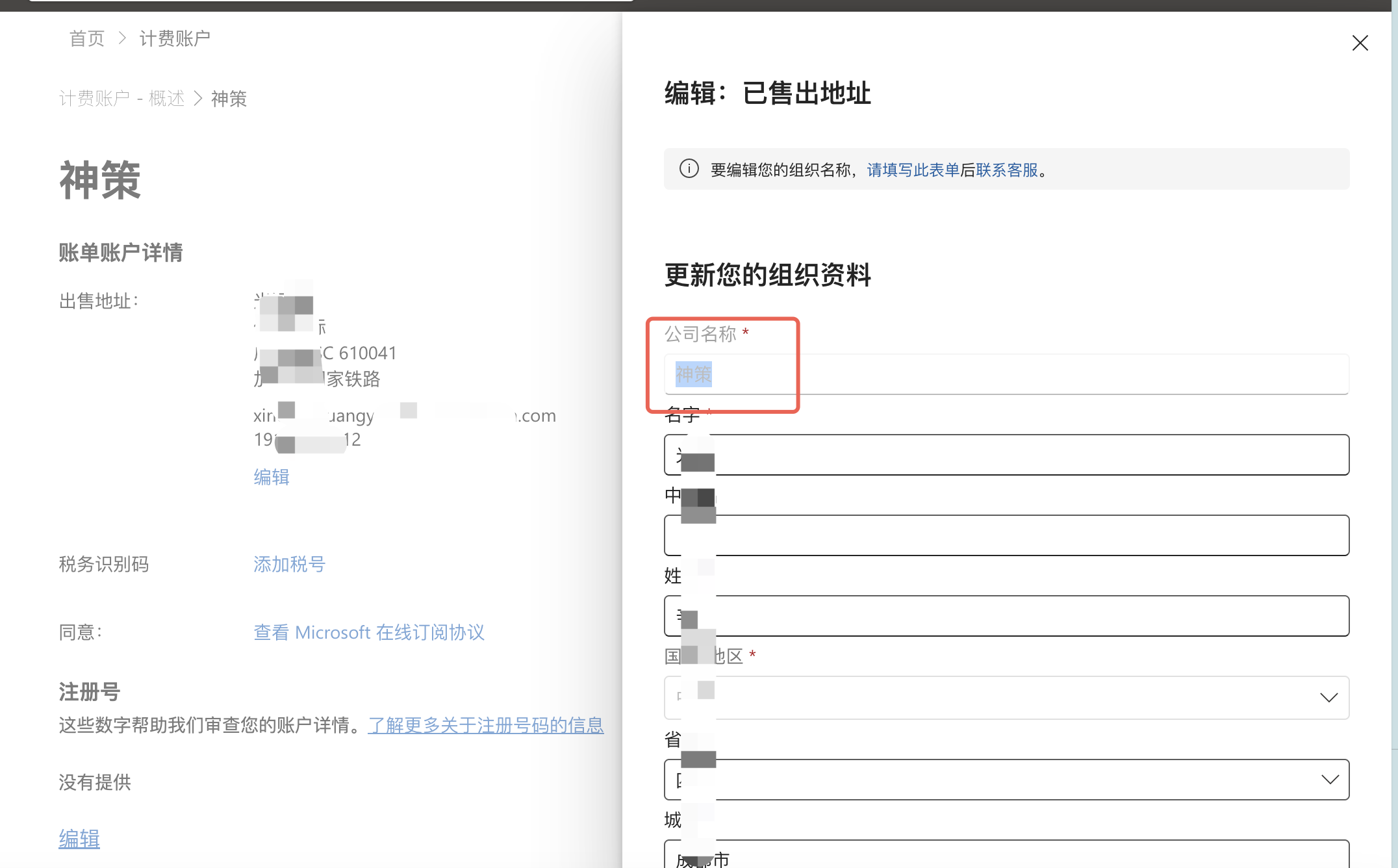Click the 更新您的组织资料 heading
The image size is (1398, 868).
pos(768,275)
